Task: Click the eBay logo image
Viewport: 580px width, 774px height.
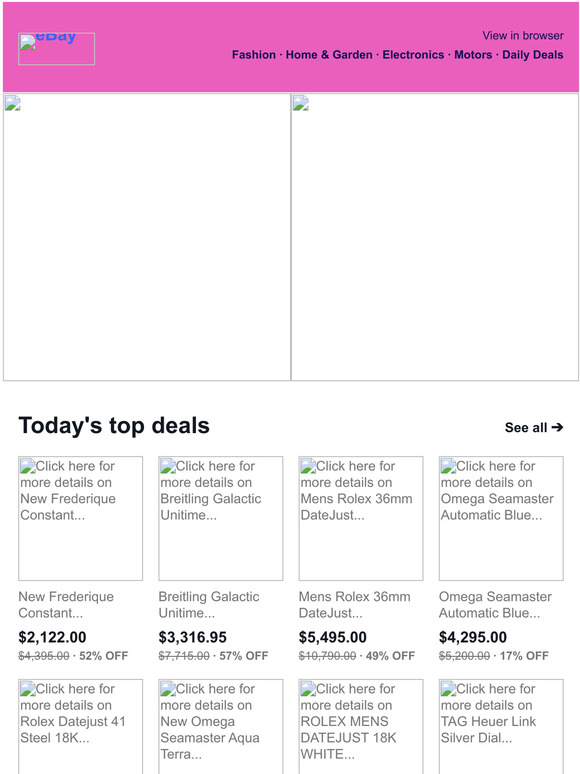Action: coord(56,49)
